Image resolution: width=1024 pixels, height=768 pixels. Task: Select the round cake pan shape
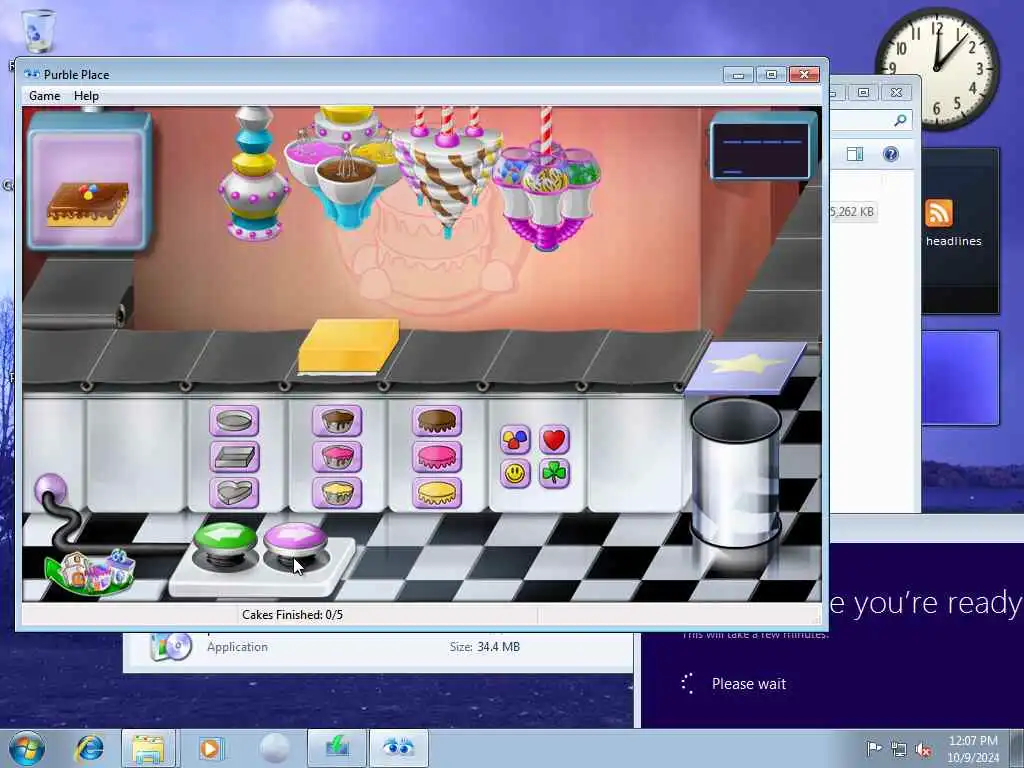(234, 421)
